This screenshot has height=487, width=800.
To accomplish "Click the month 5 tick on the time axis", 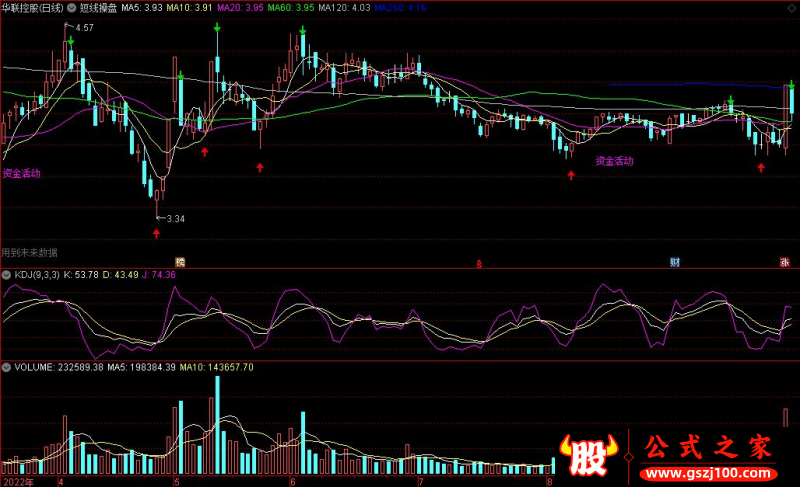I will [x=177, y=482].
